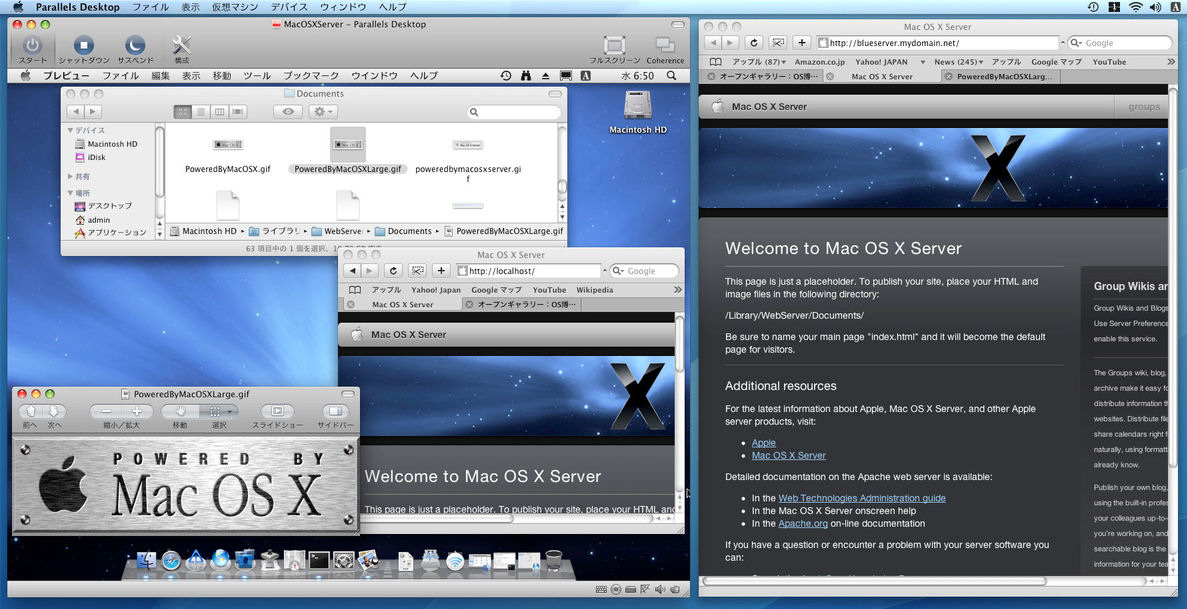Viewport: 1187px width, 609px height.
Task: Open host Virtual Machine menu
Action: pyautogui.click(x=235, y=7)
